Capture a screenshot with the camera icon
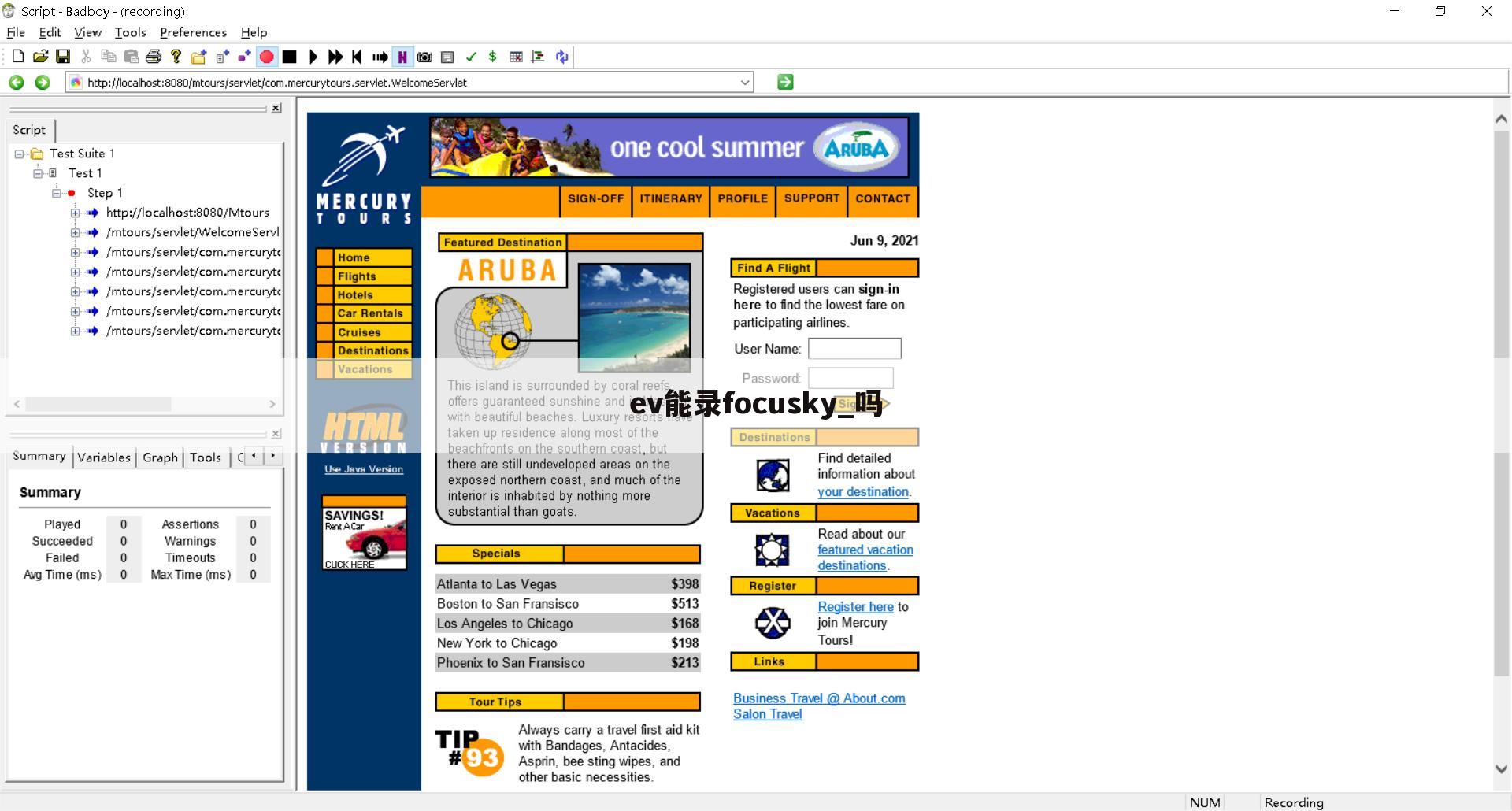Image resolution: width=1512 pixels, height=811 pixels. coord(425,57)
